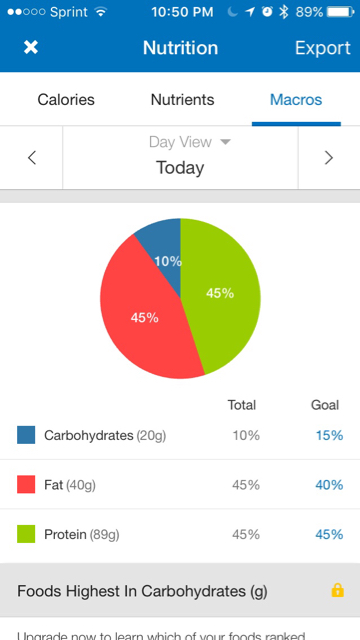The width and height of the screenshot is (360, 640).
Task: Close the Nutrition screen with X icon
Action: pyautogui.click(x=31, y=48)
